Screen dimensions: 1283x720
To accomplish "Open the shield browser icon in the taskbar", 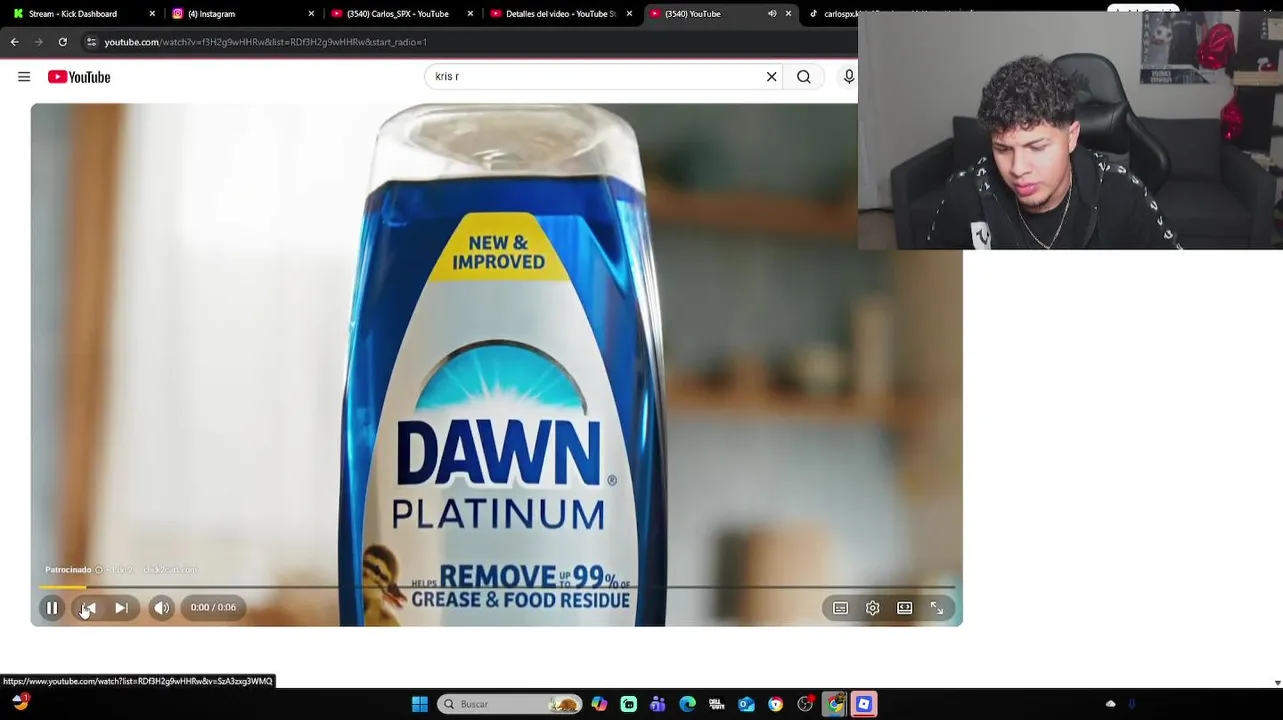I will pos(776,704).
